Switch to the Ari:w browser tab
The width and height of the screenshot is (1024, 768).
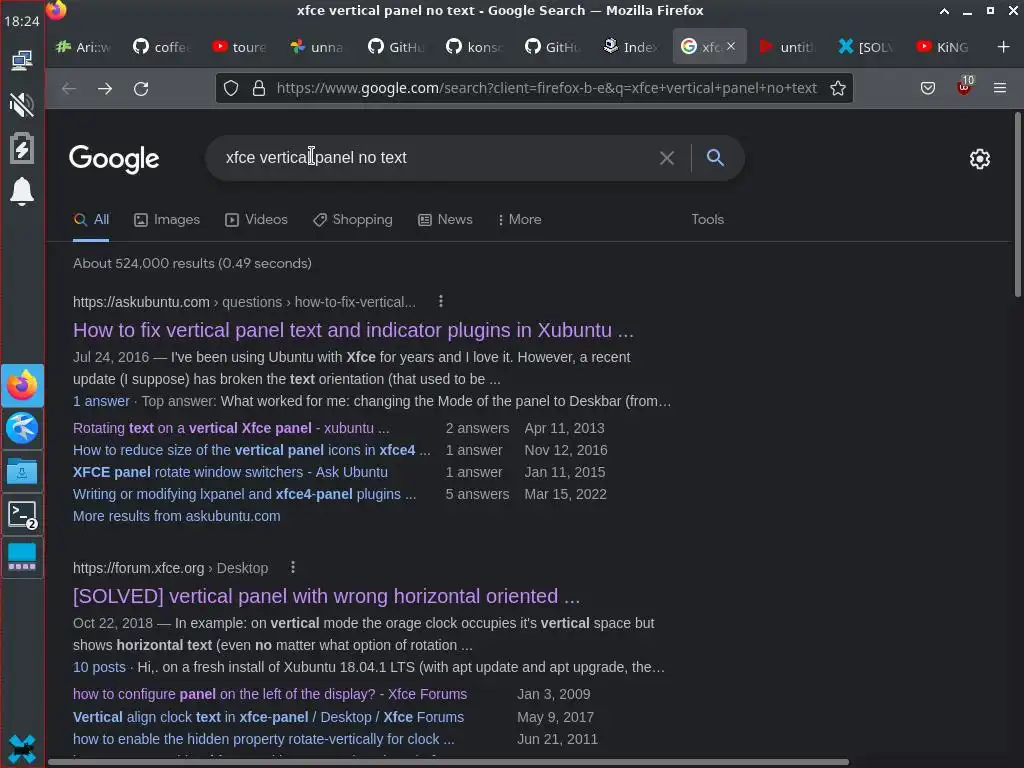84,47
